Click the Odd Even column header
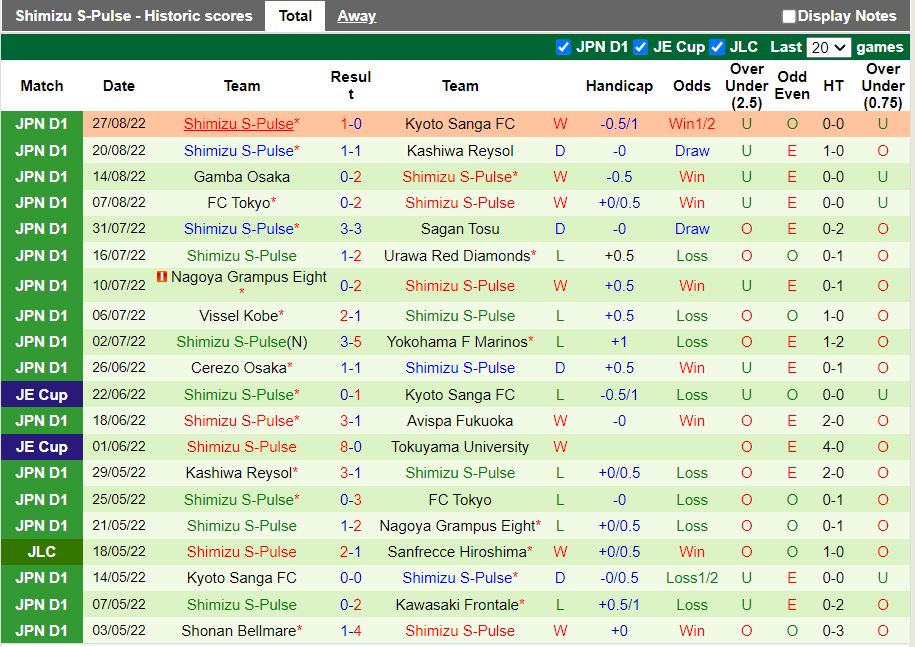This screenshot has width=915, height=647. point(792,86)
